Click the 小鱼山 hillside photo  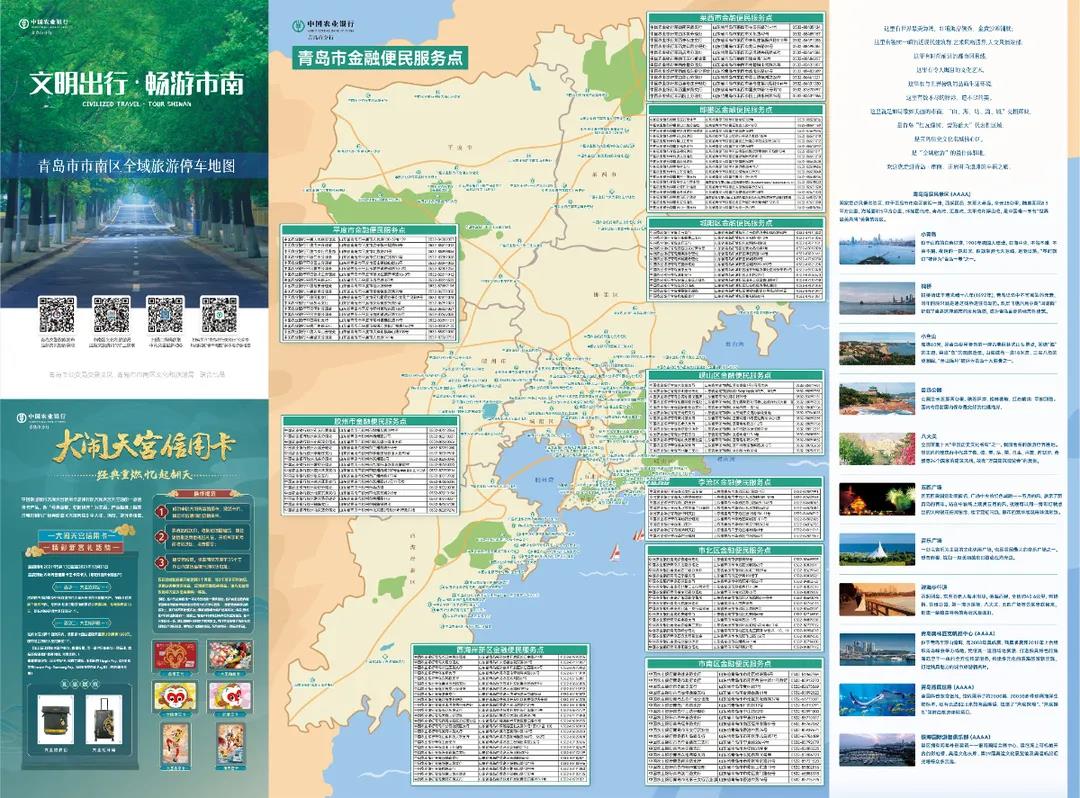point(877,348)
